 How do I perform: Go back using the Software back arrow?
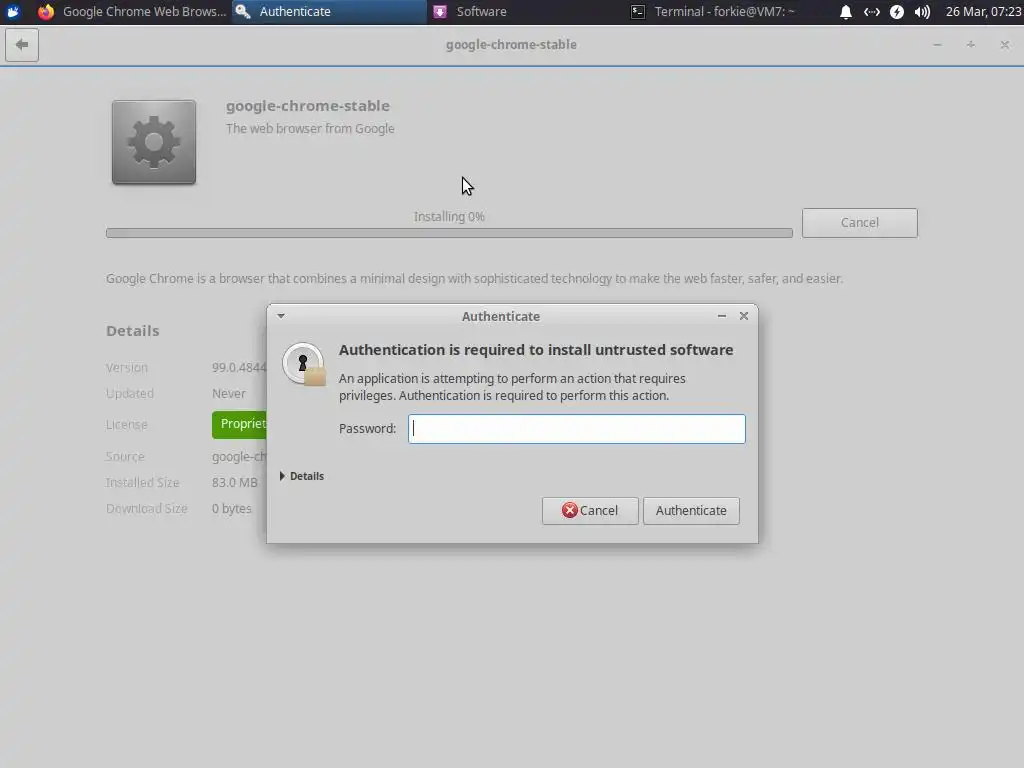[22, 45]
